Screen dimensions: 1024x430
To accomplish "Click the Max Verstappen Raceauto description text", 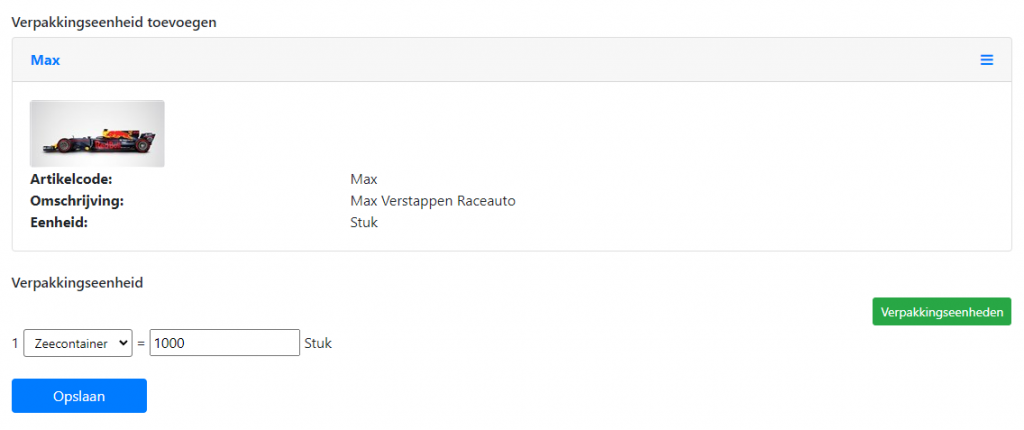I will [x=432, y=201].
